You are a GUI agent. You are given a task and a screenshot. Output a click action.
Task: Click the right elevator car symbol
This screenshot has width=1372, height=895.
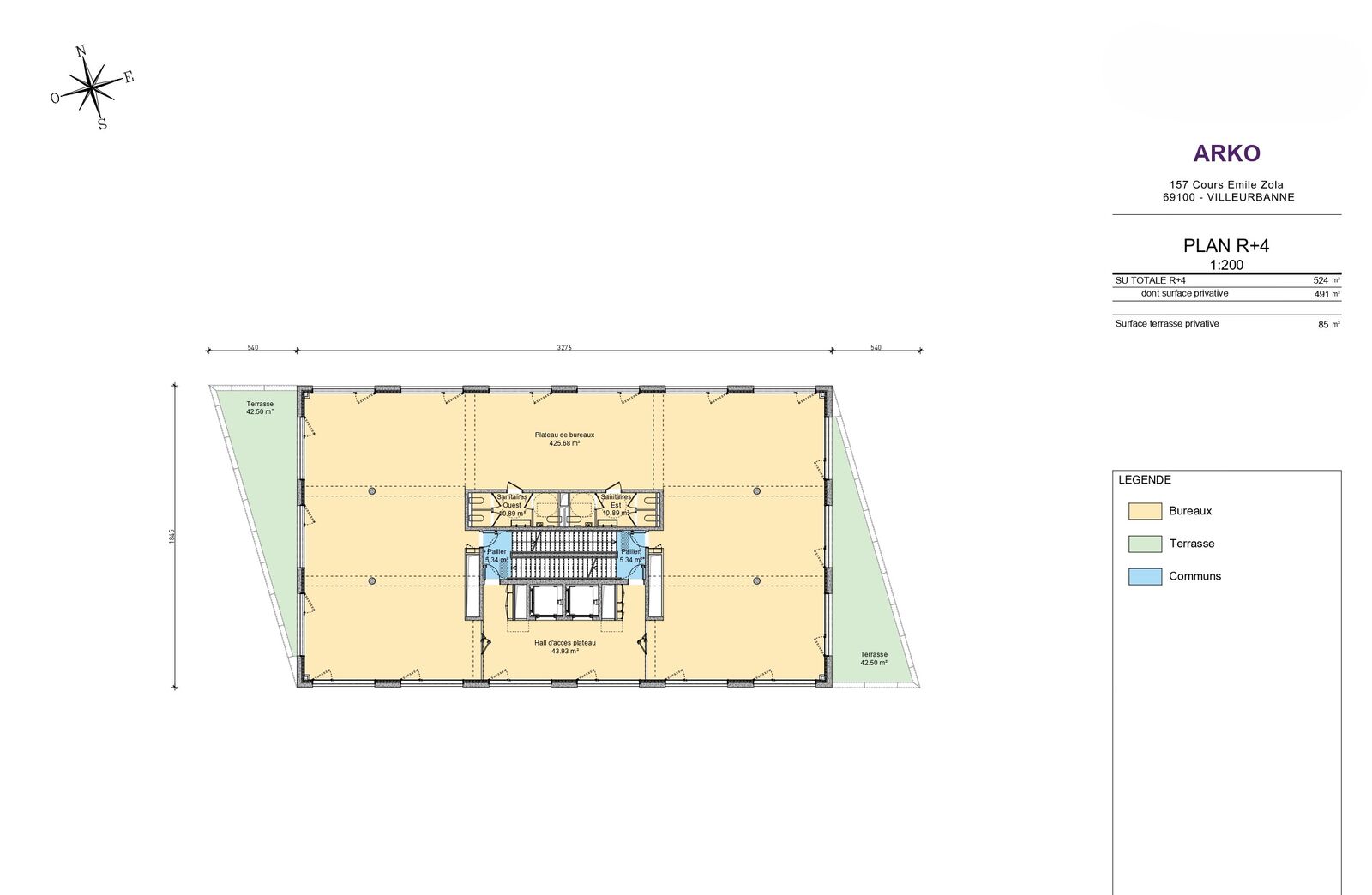583,602
